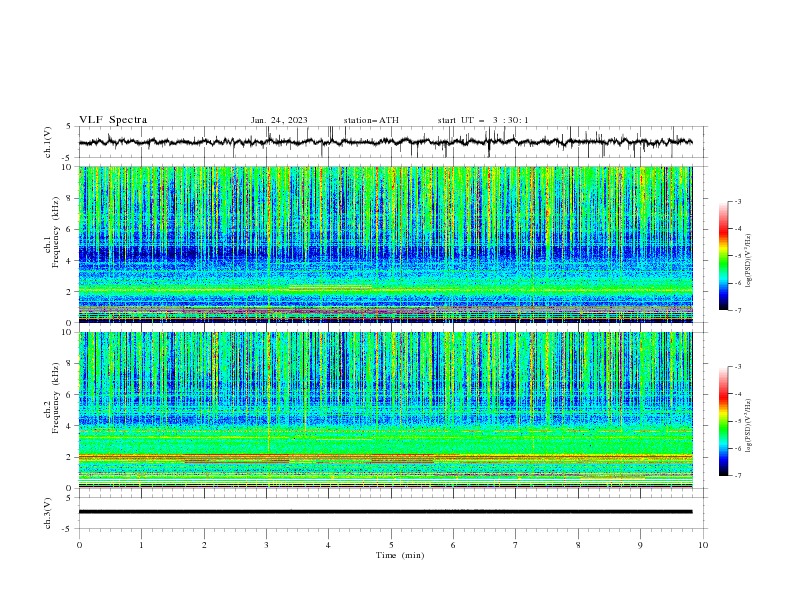Click the "-5" tick of the ch.3(V) axis
Viewport: 792px width, 612px height.
(67, 529)
